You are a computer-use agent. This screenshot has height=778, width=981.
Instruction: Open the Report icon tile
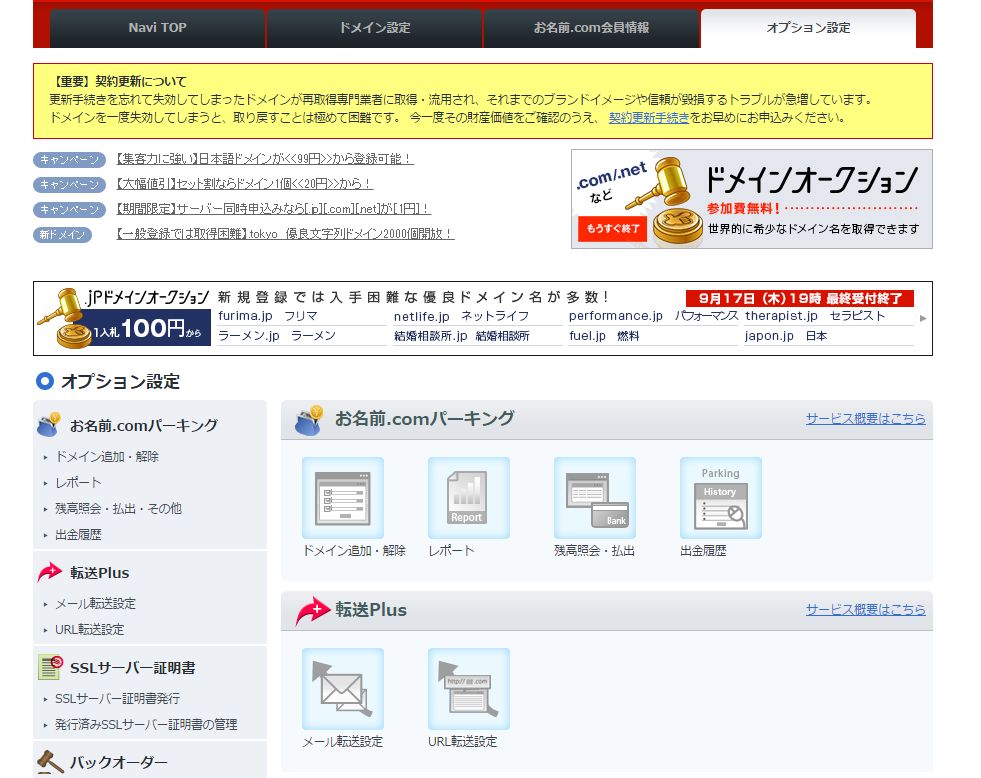pos(469,498)
